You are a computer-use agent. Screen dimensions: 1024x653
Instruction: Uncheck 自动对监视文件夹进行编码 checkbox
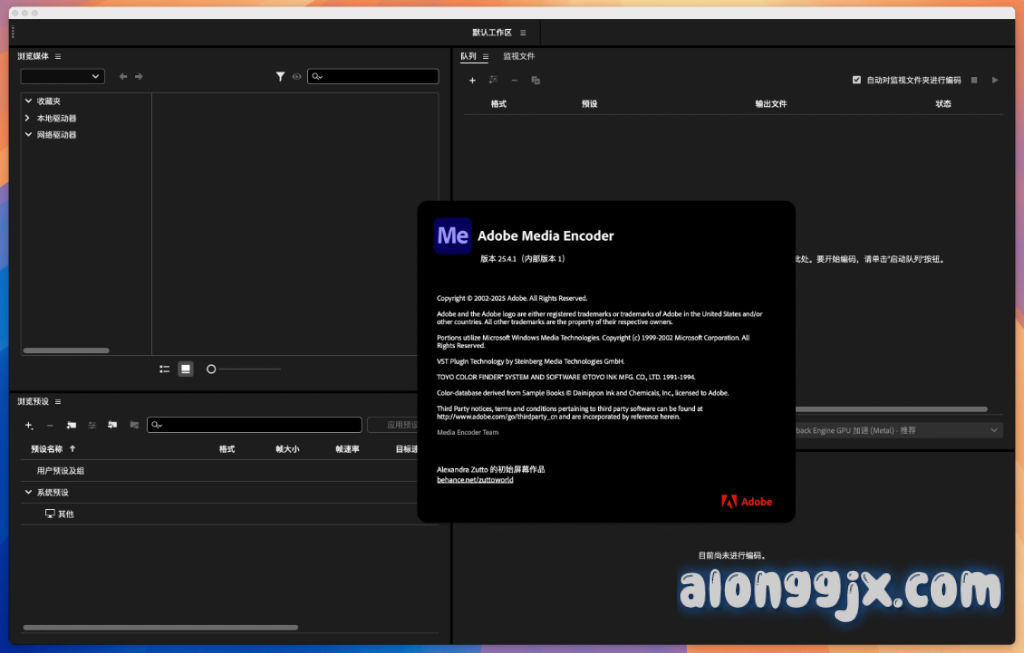pyautogui.click(x=857, y=80)
